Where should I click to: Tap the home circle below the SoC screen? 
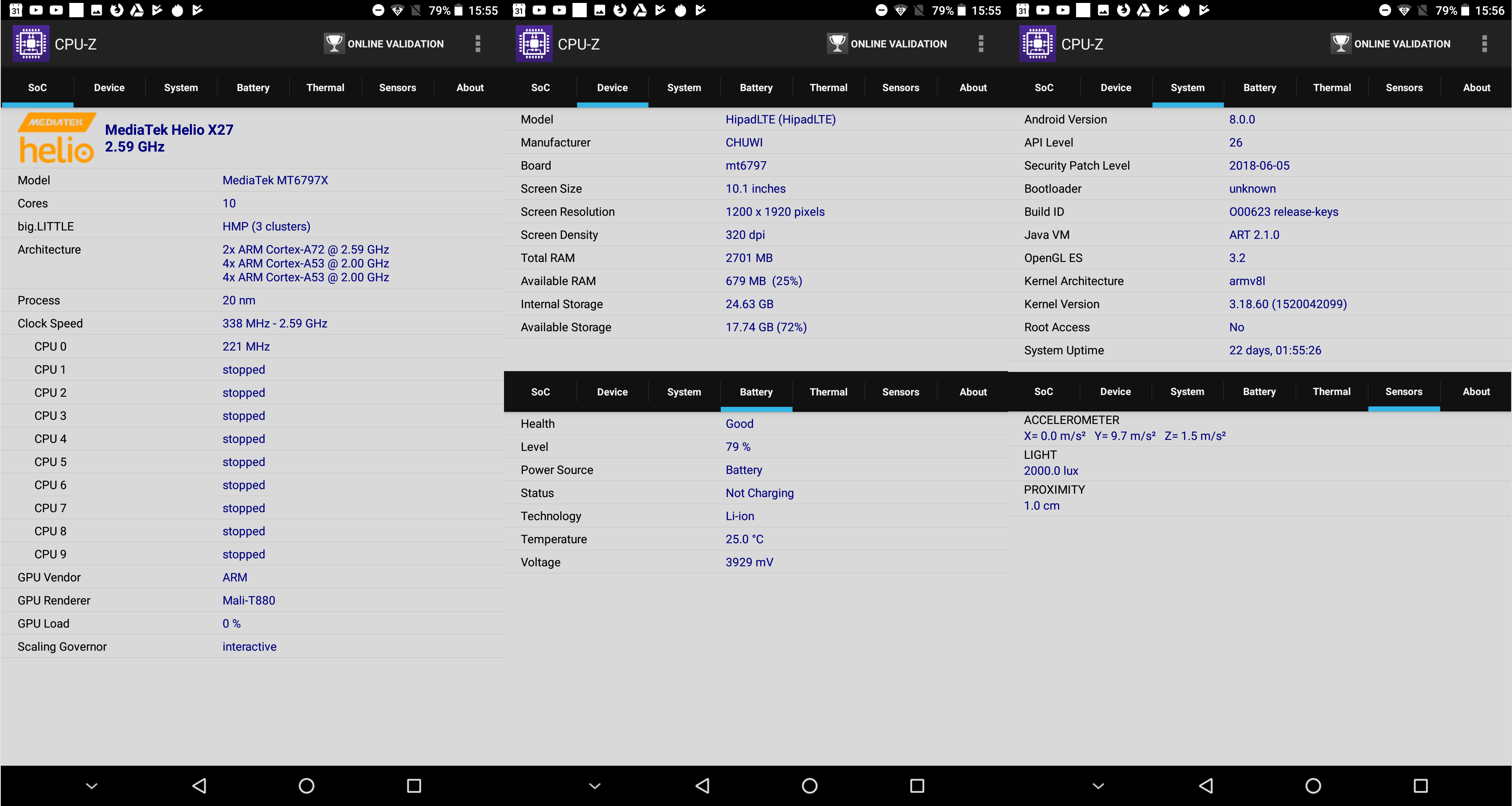(307, 785)
